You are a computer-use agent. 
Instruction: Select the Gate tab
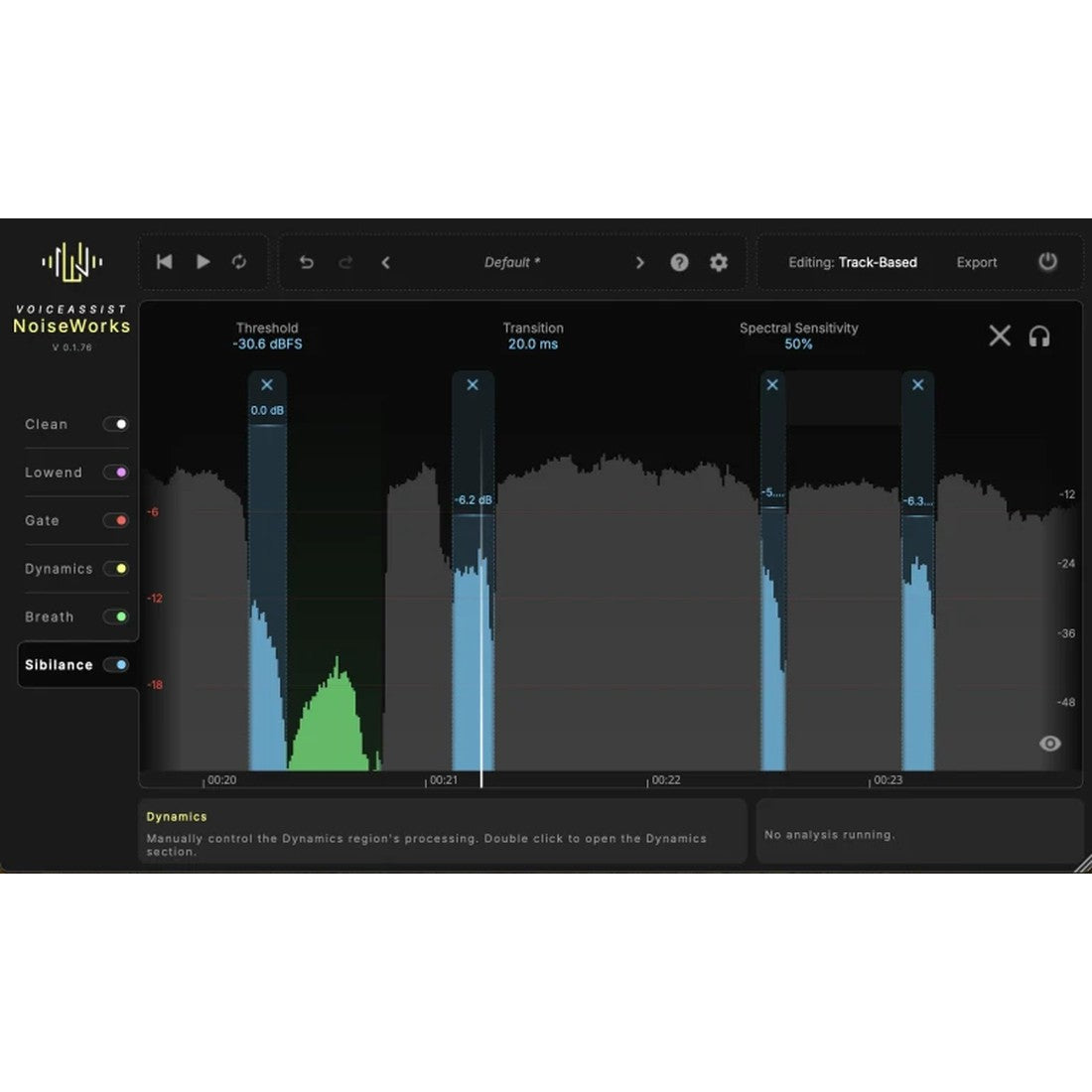coord(42,520)
